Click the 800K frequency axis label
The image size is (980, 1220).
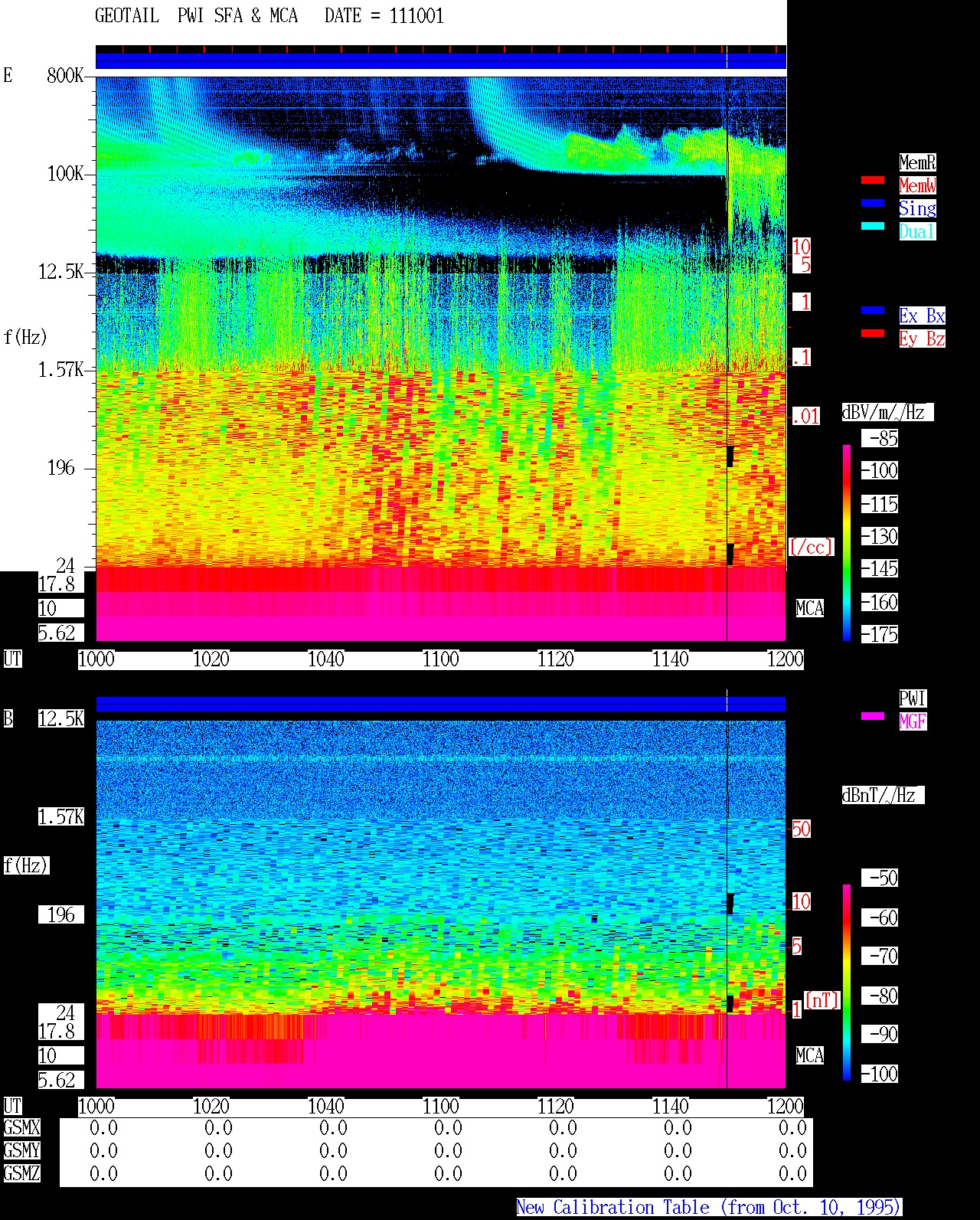64,76
